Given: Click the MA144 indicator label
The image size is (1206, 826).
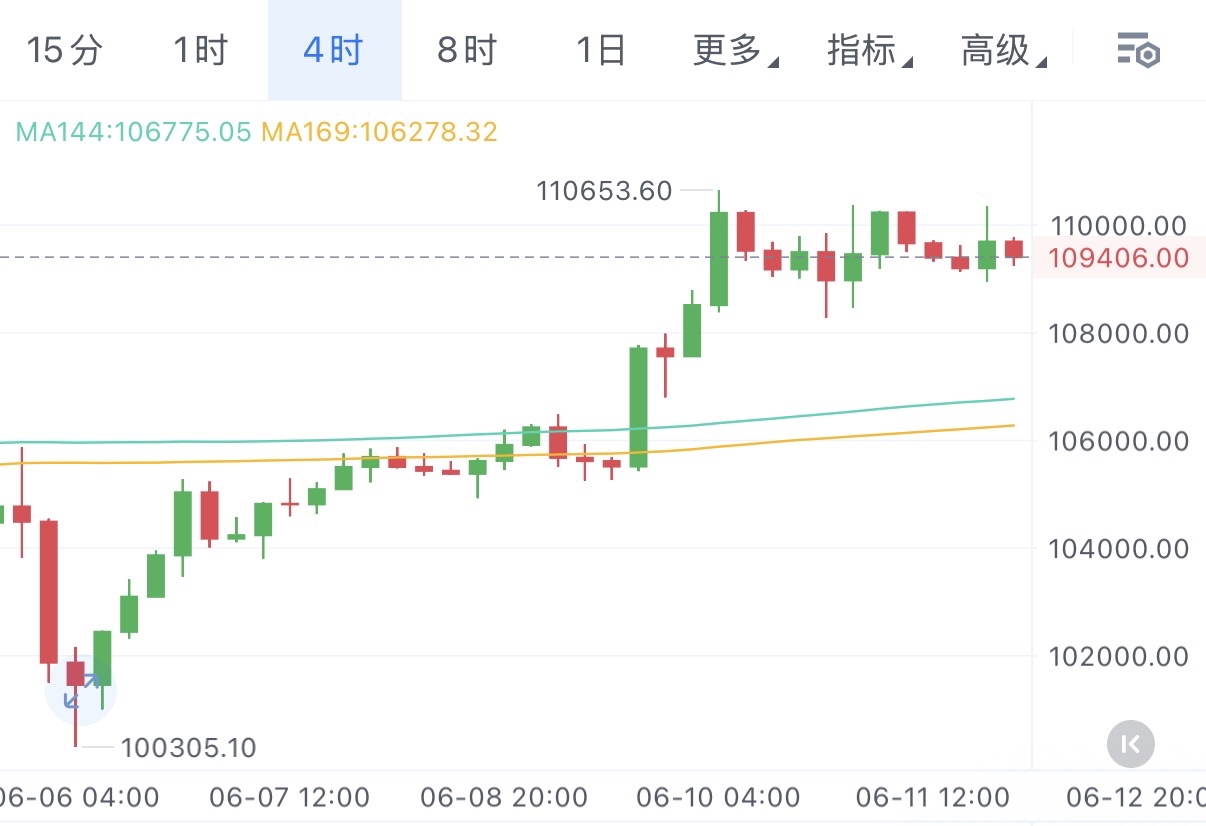Looking at the screenshot, I should [x=133, y=132].
